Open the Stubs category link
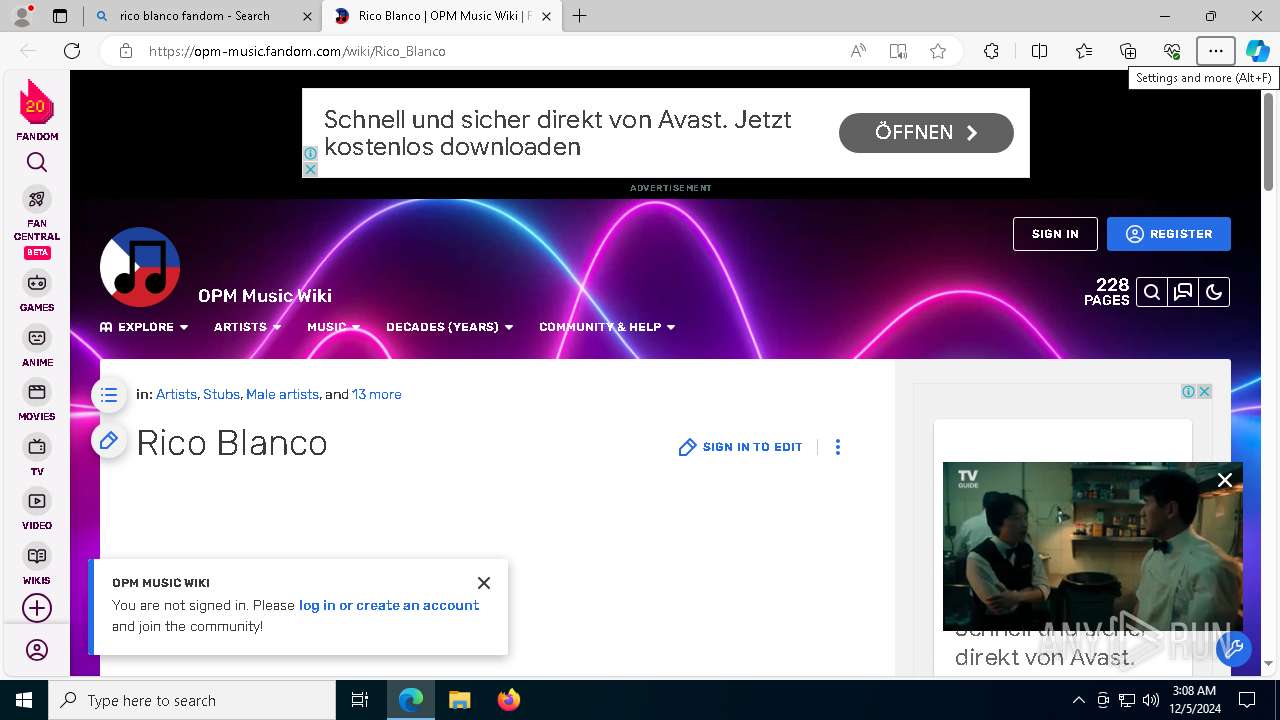This screenshot has width=1280, height=720. point(221,395)
